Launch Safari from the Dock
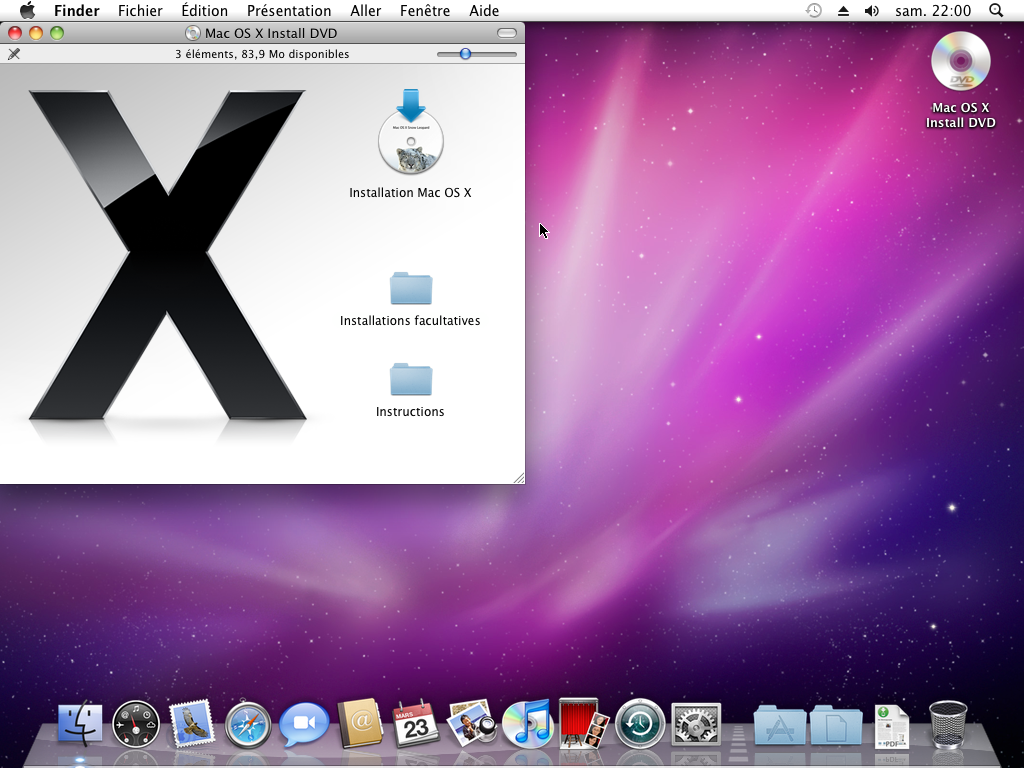 (x=248, y=724)
